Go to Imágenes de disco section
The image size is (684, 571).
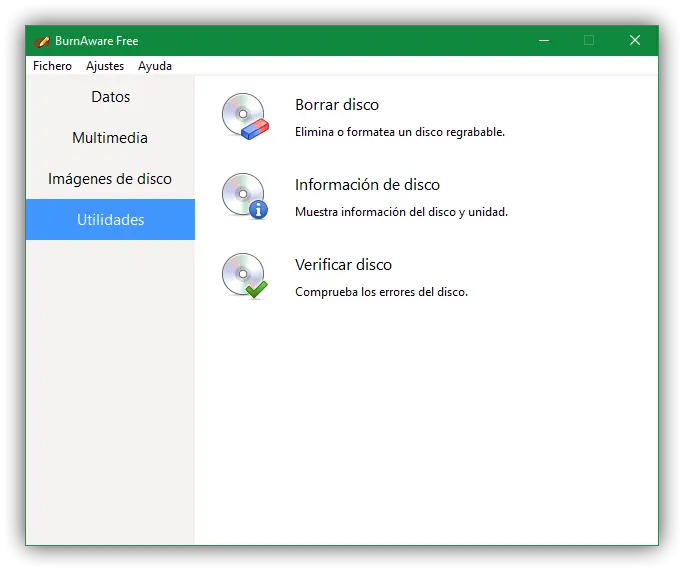click(110, 179)
